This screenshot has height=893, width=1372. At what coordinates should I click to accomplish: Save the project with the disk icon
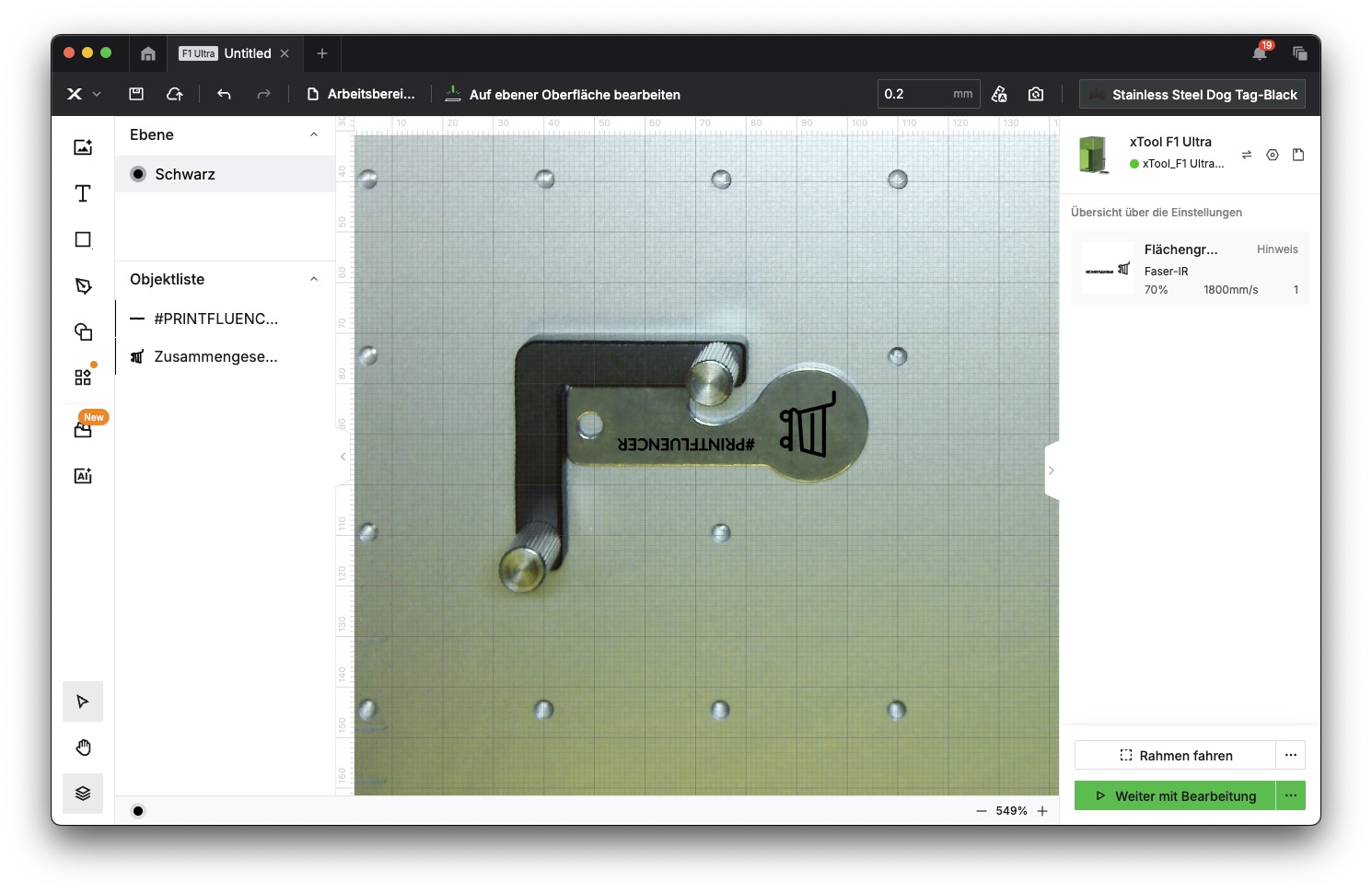136,94
